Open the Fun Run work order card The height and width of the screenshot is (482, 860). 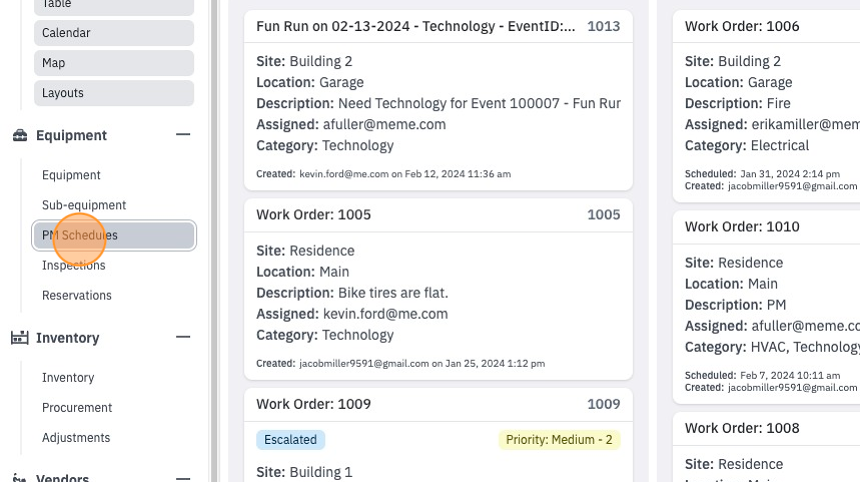438,100
